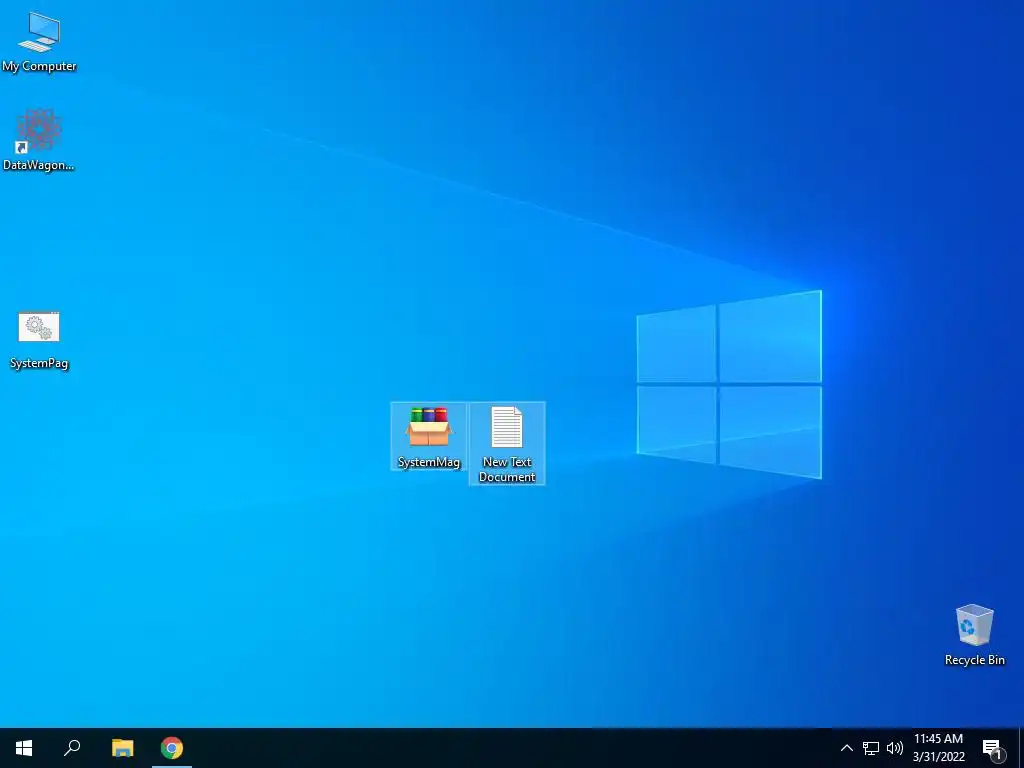The image size is (1024, 768).
Task: Open Google Chrome from taskbar
Action: tap(172, 748)
